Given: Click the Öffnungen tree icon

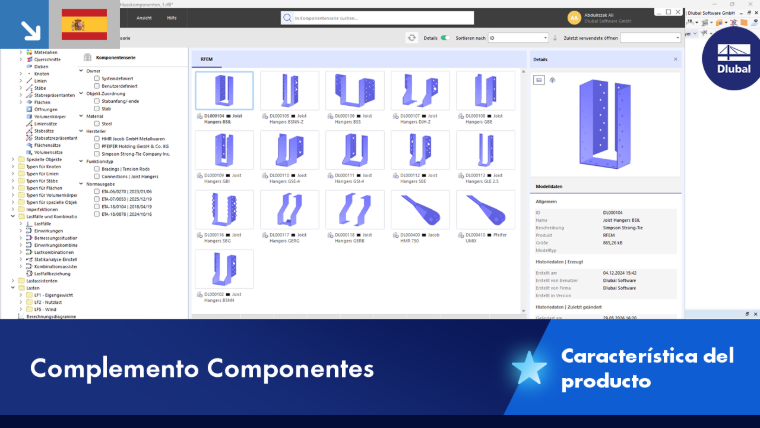Looking at the screenshot, I should pyautogui.click(x=29, y=110).
